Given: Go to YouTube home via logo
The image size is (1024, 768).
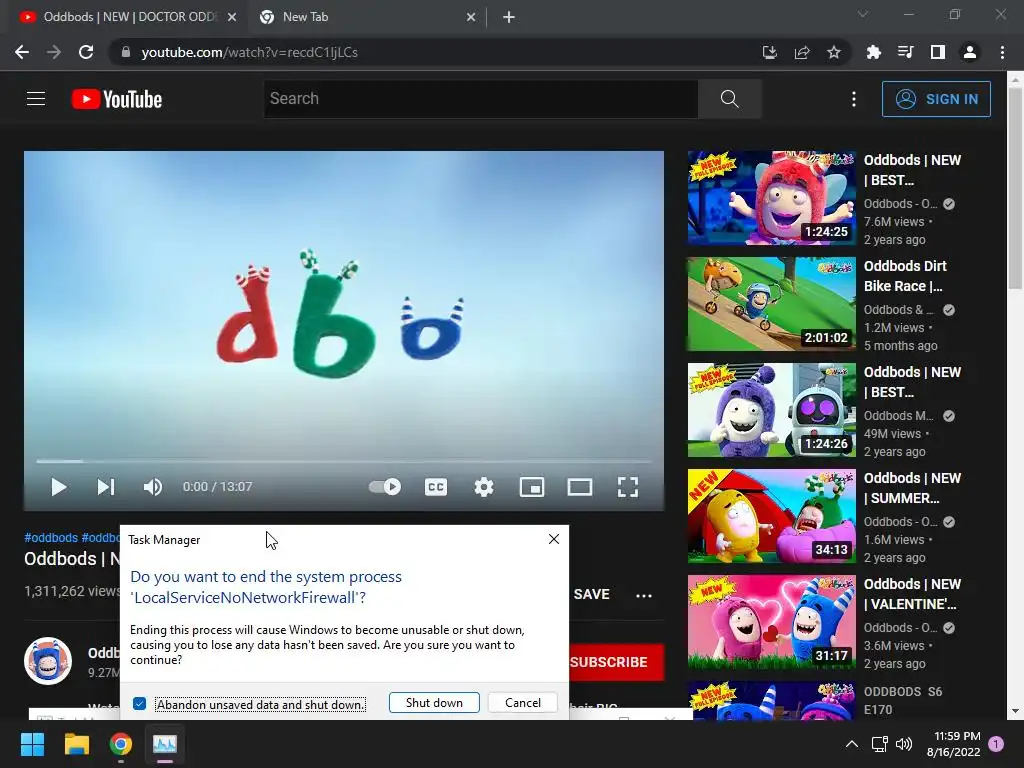Looking at the screenshot, I should 117,99.
